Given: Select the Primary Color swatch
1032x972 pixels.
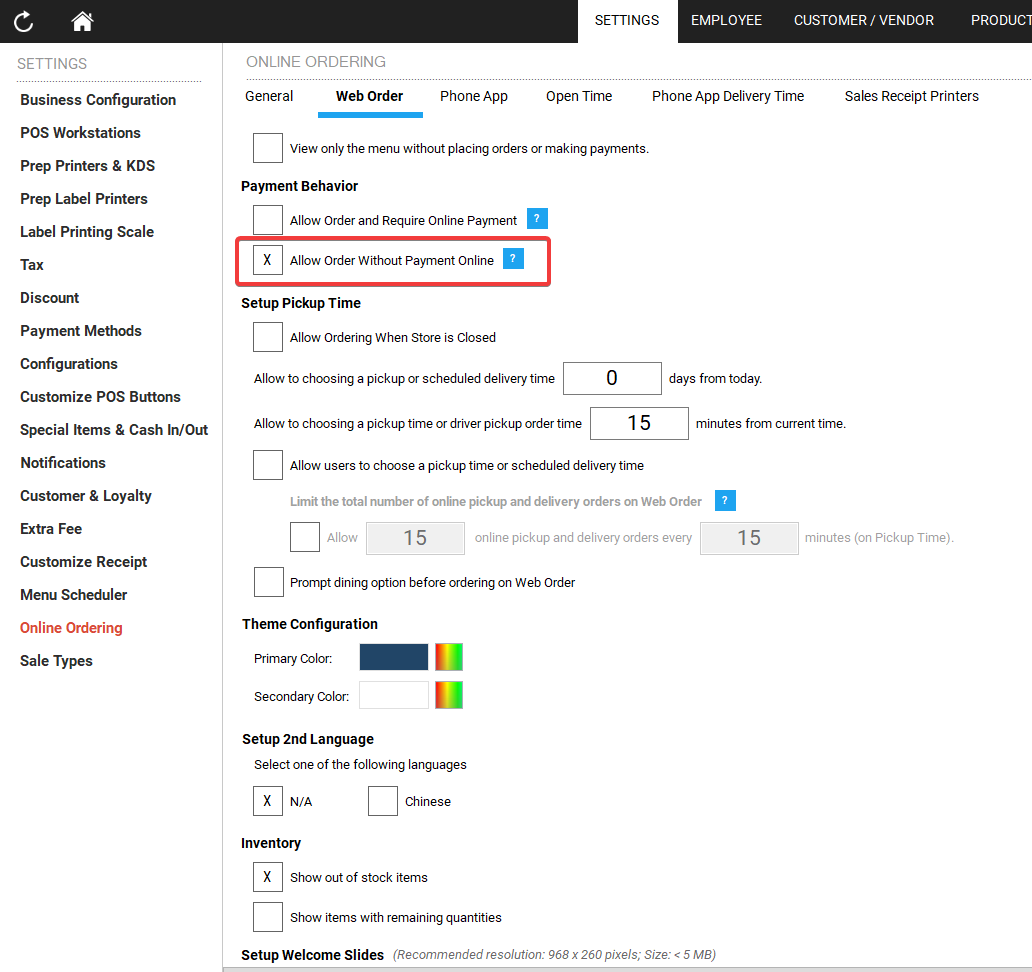Looking at the screenshot, I should (x=393, y=657).
